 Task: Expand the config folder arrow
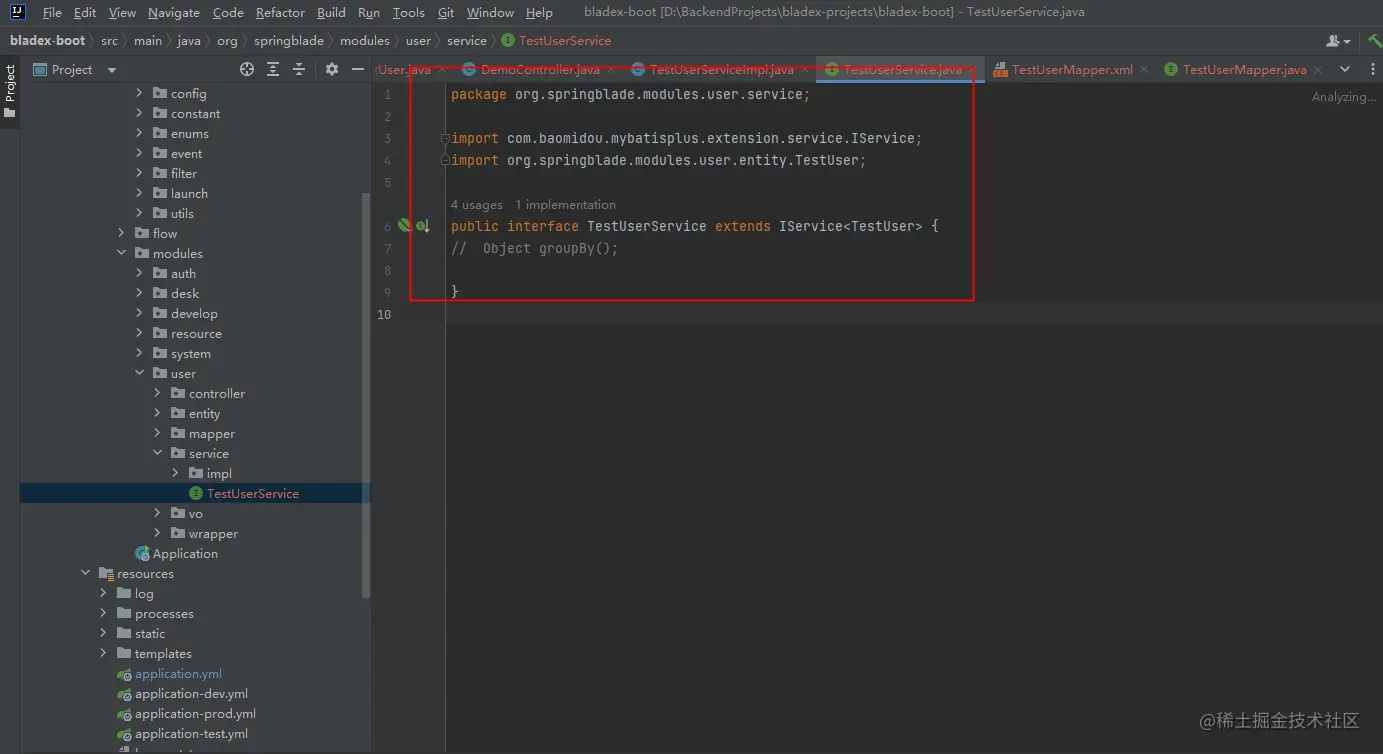(139, 93)
